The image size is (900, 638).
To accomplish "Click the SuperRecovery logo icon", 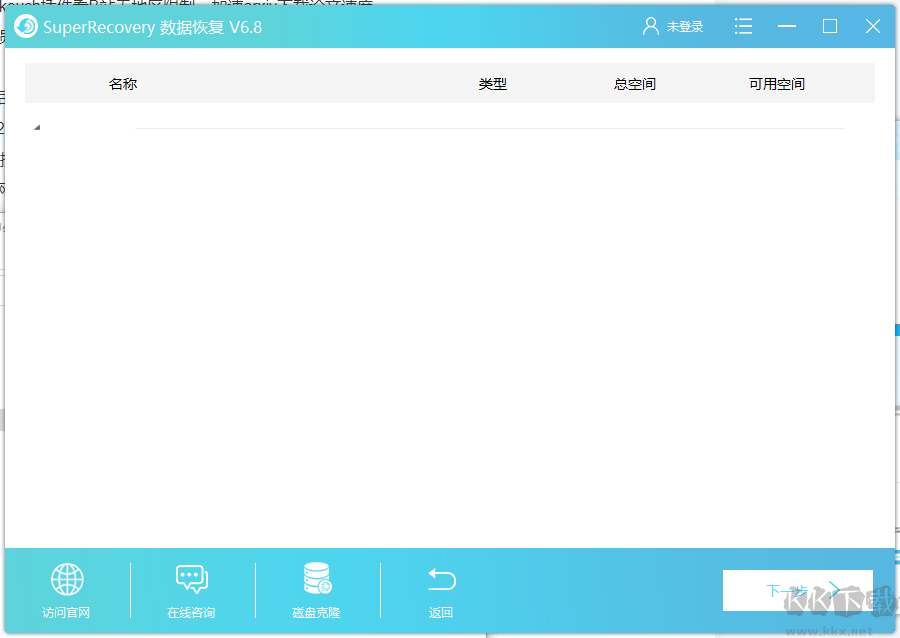I will tap(26, 26).
